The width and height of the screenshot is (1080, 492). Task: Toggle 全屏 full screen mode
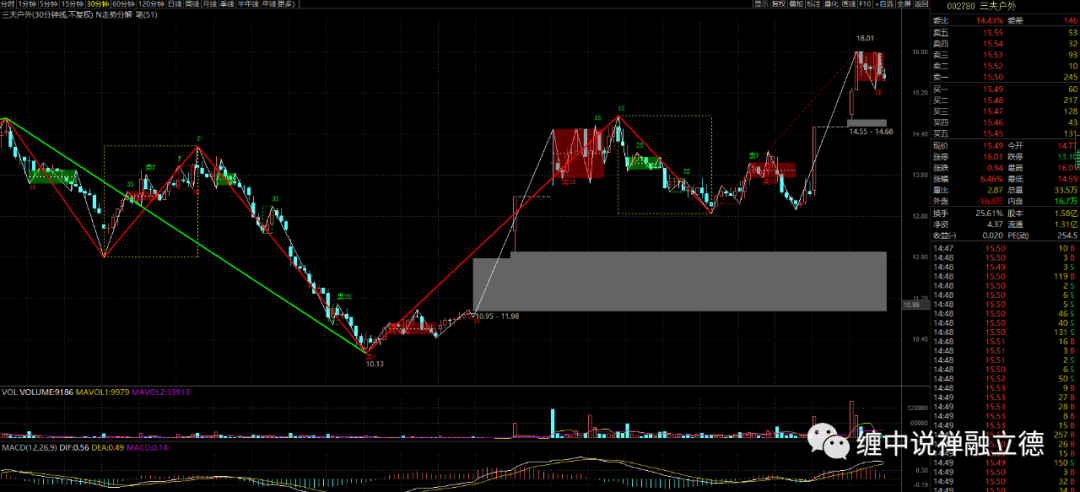coord(904,4)
